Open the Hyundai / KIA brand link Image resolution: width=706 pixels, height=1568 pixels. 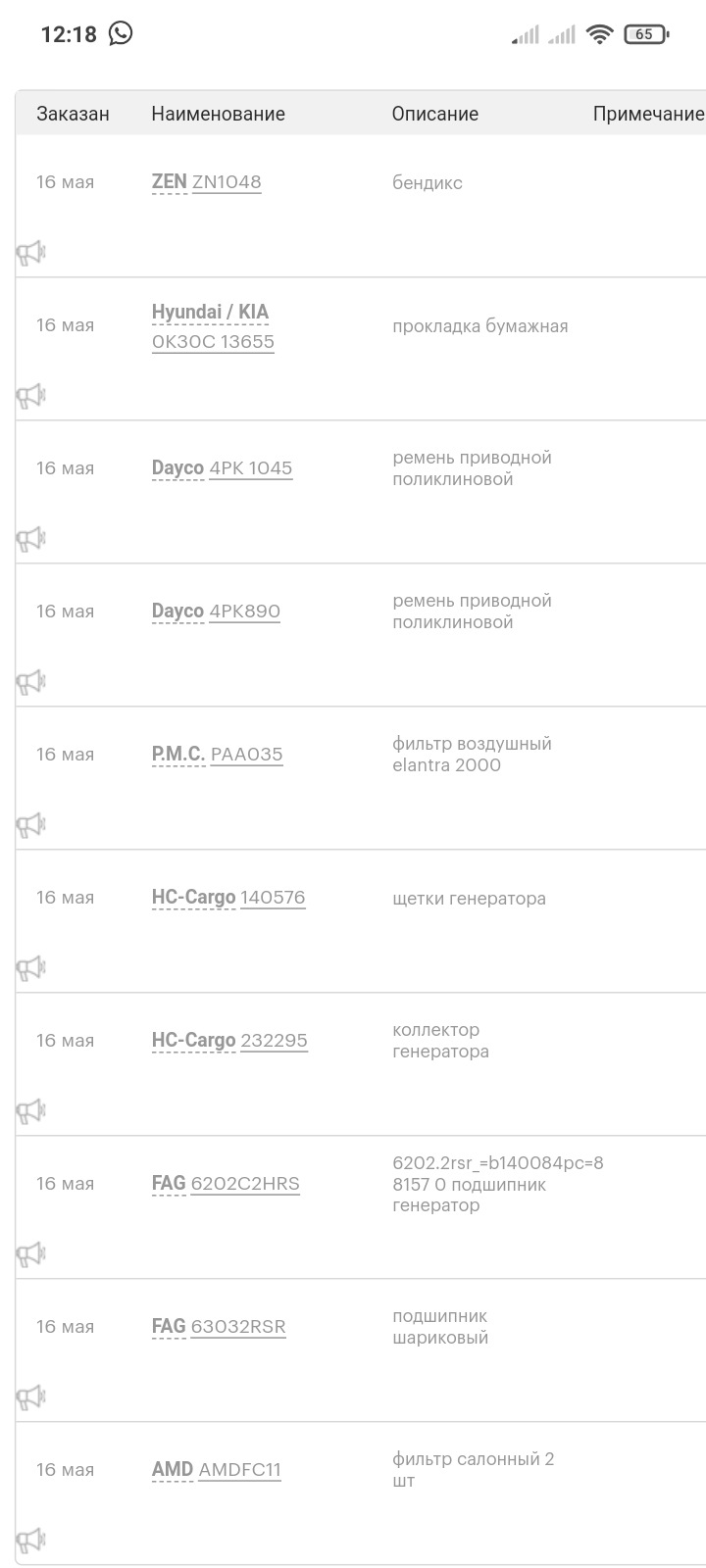tap(210, 312)
